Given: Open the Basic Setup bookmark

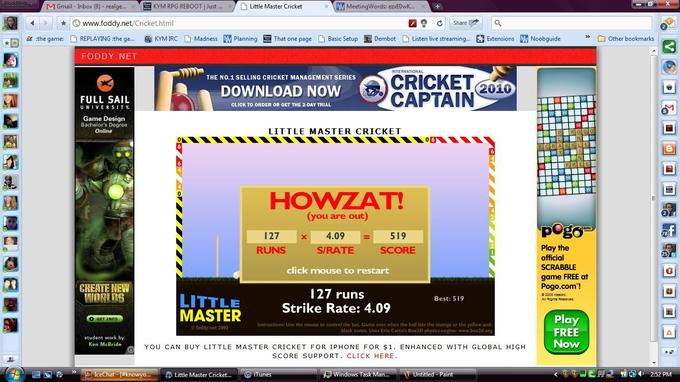Looking at the screenshot, I should tap(338, 39).
